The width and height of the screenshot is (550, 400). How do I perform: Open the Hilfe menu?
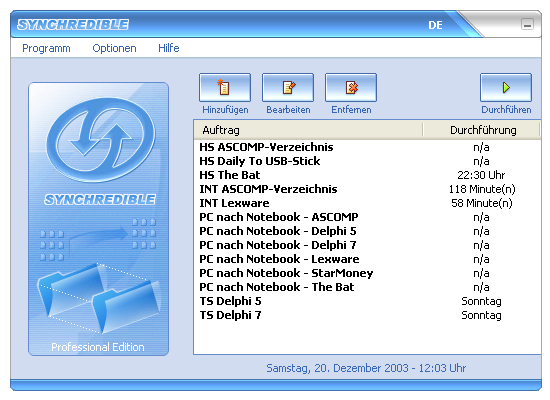(x=169, y=48)
